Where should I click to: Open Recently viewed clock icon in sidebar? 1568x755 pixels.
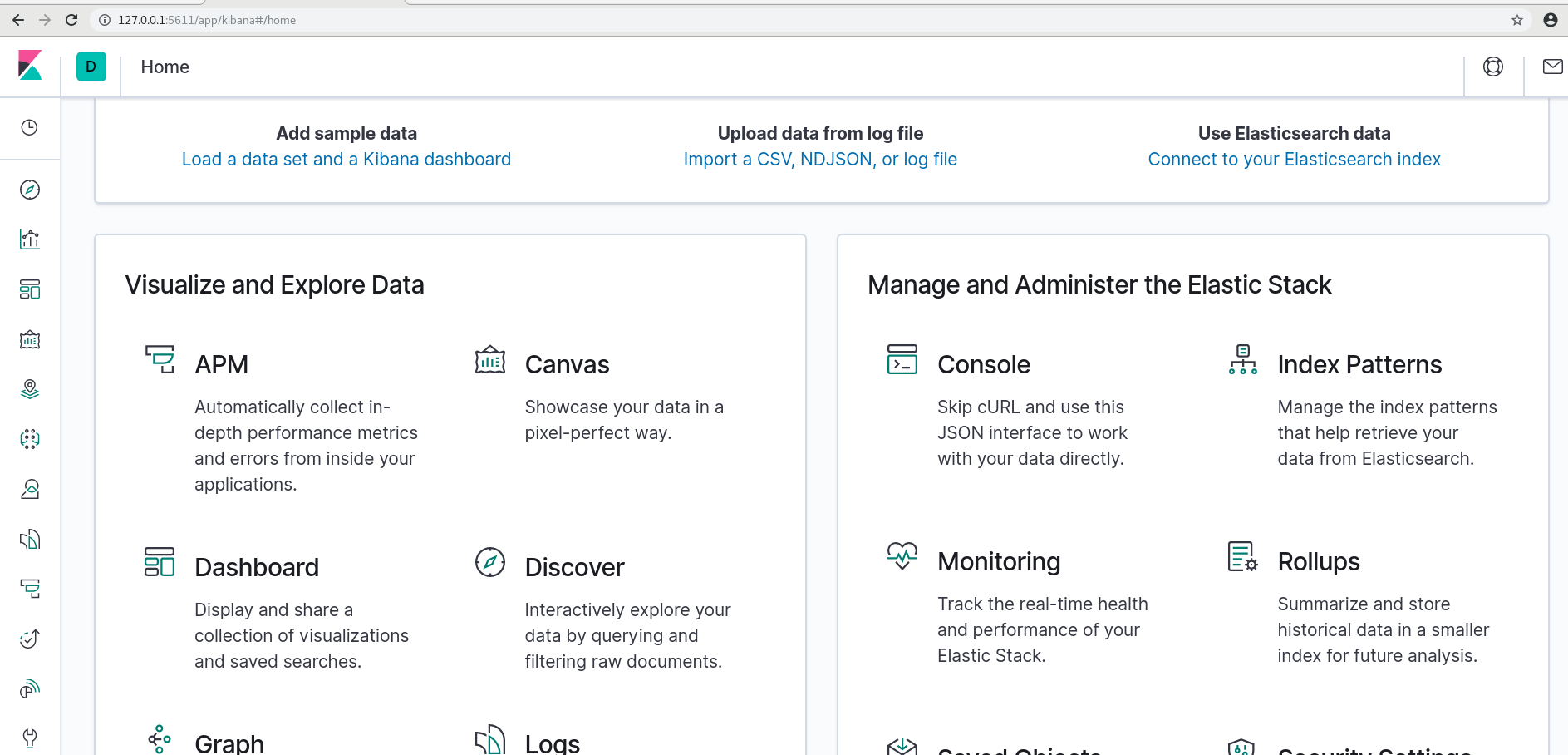[x=30, y=127]
